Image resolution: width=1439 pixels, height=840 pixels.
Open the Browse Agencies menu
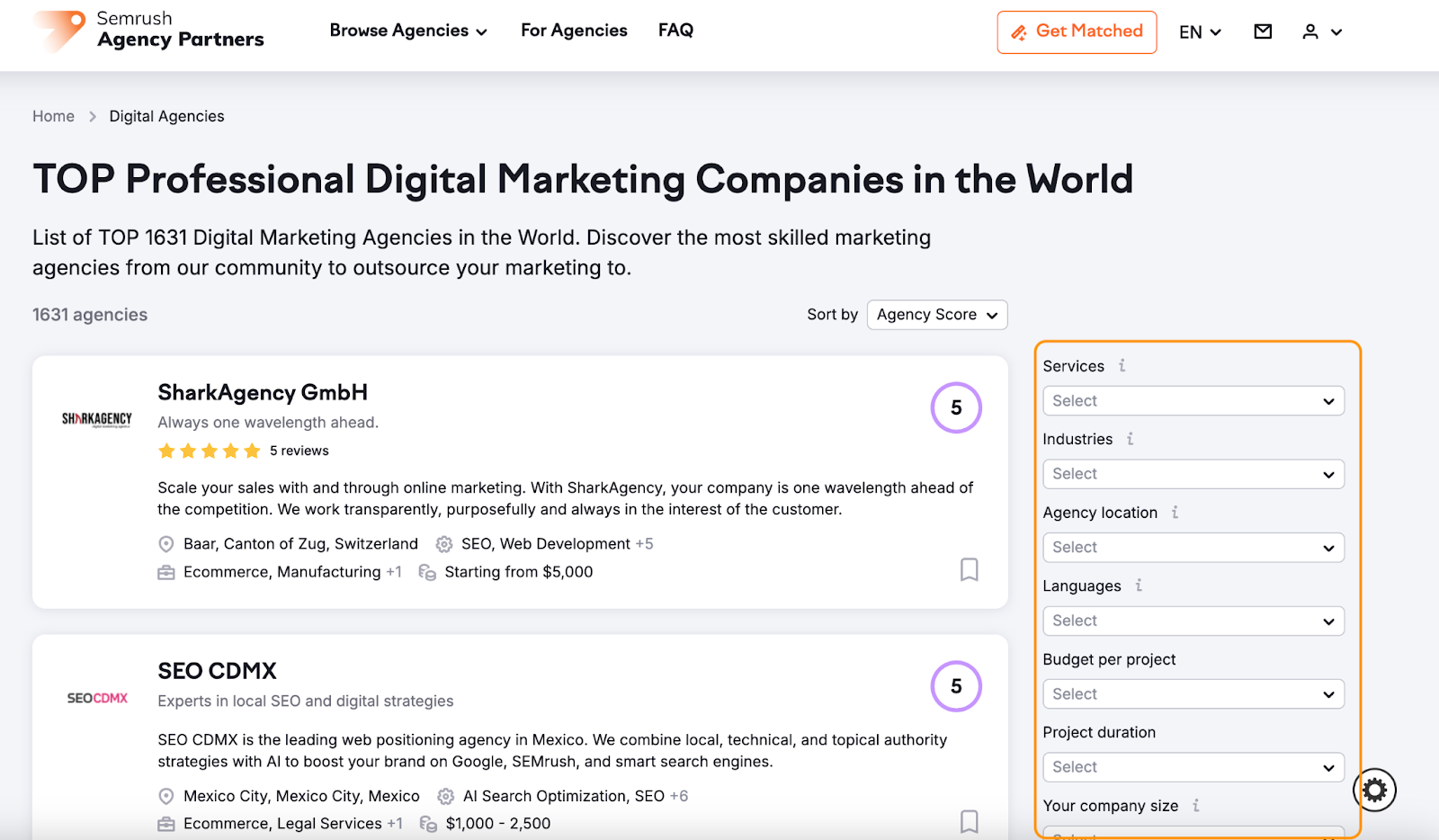point(407,30)
